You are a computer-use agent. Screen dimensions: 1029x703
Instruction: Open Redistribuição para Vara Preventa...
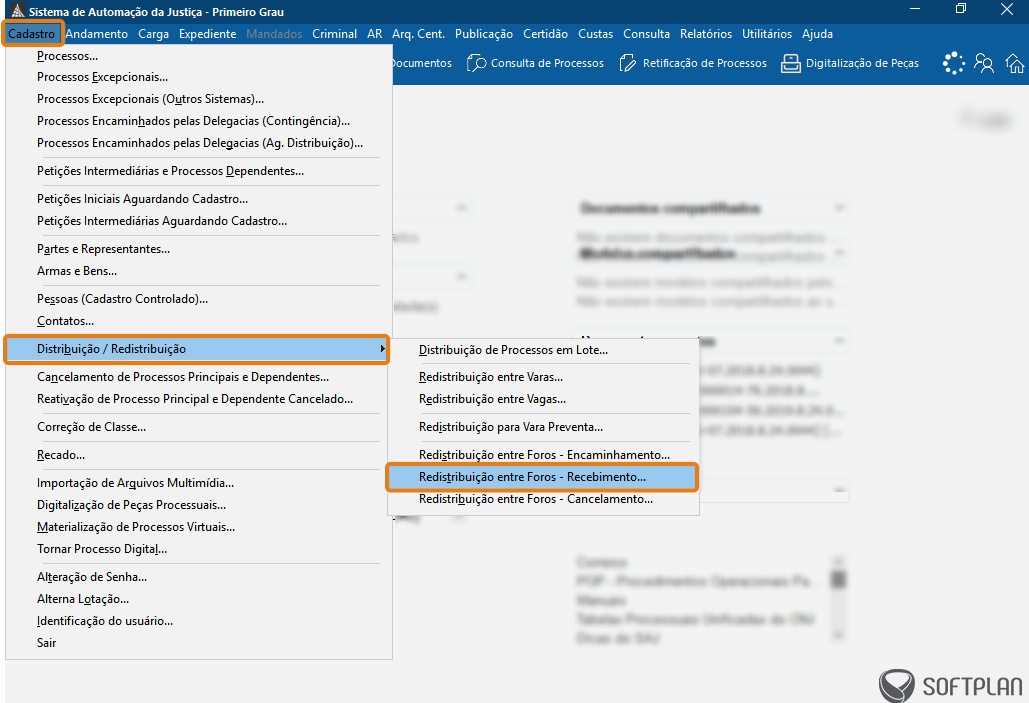point(543,427)
